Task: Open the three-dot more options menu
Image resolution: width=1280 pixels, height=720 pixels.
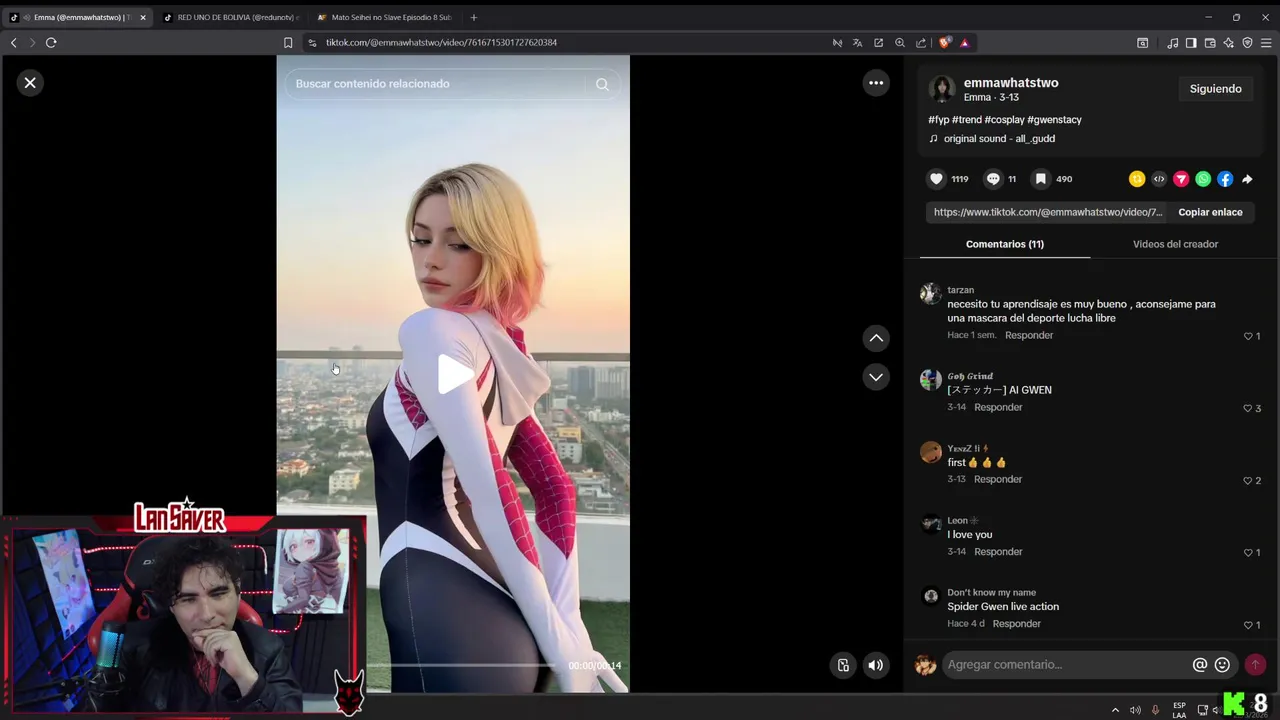Action: click(876, 83)
